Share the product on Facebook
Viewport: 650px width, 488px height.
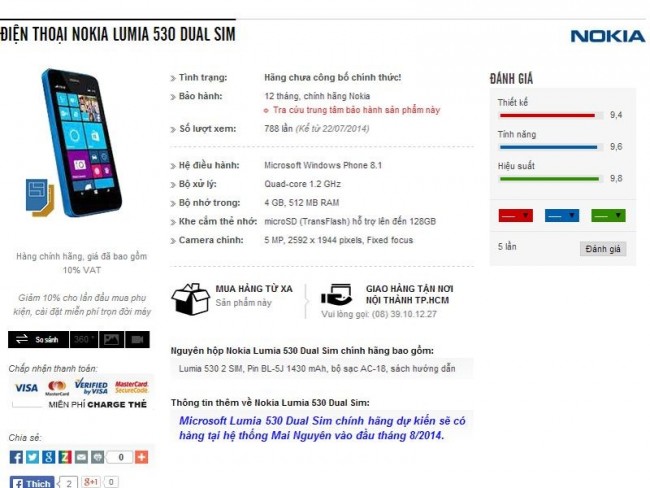[16, 457]
